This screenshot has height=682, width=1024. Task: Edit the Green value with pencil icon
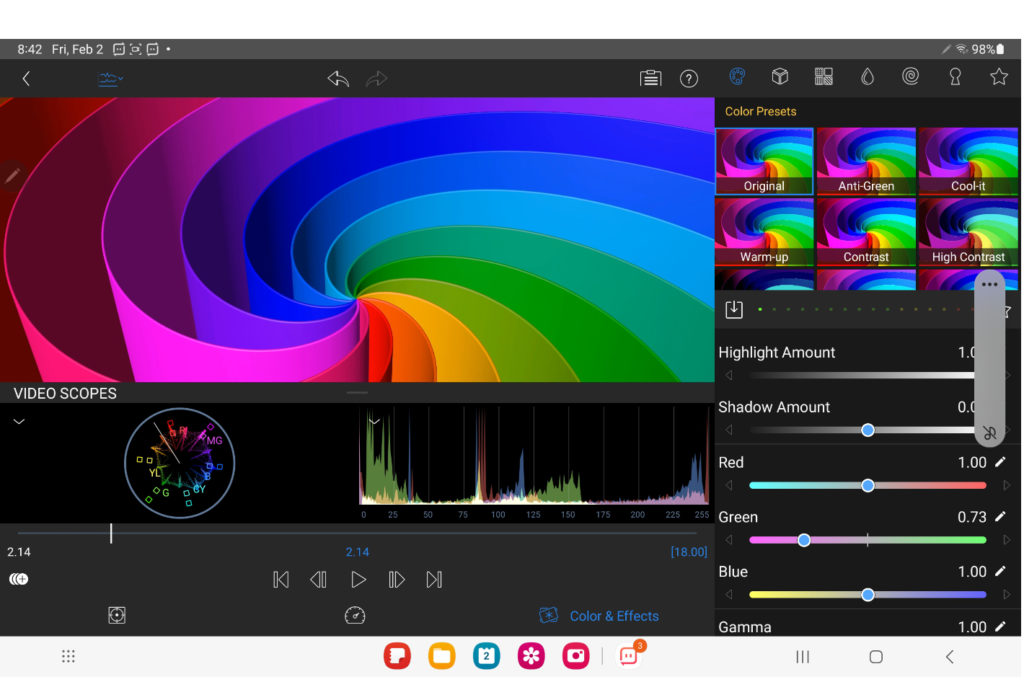click(x=1000, y=517)
